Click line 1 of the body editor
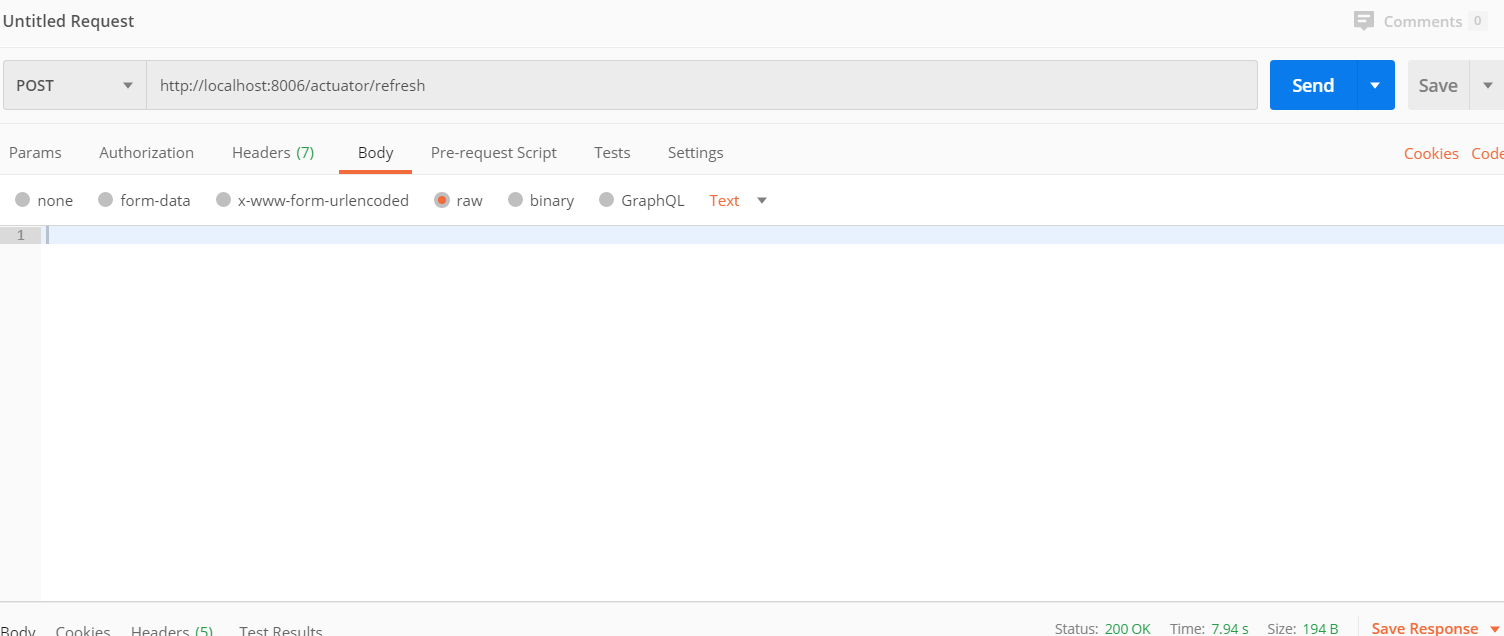This screenshot has width=1504, height=636. (x=772, y=235)
